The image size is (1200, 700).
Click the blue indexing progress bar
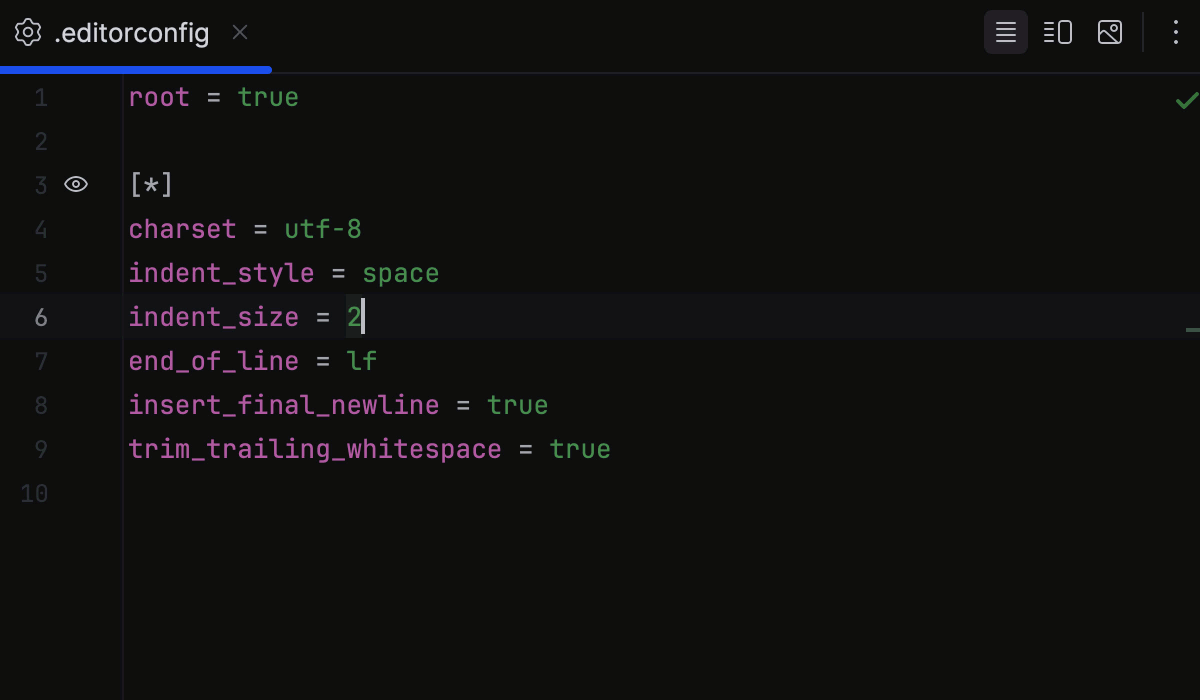tap(135, 69)
